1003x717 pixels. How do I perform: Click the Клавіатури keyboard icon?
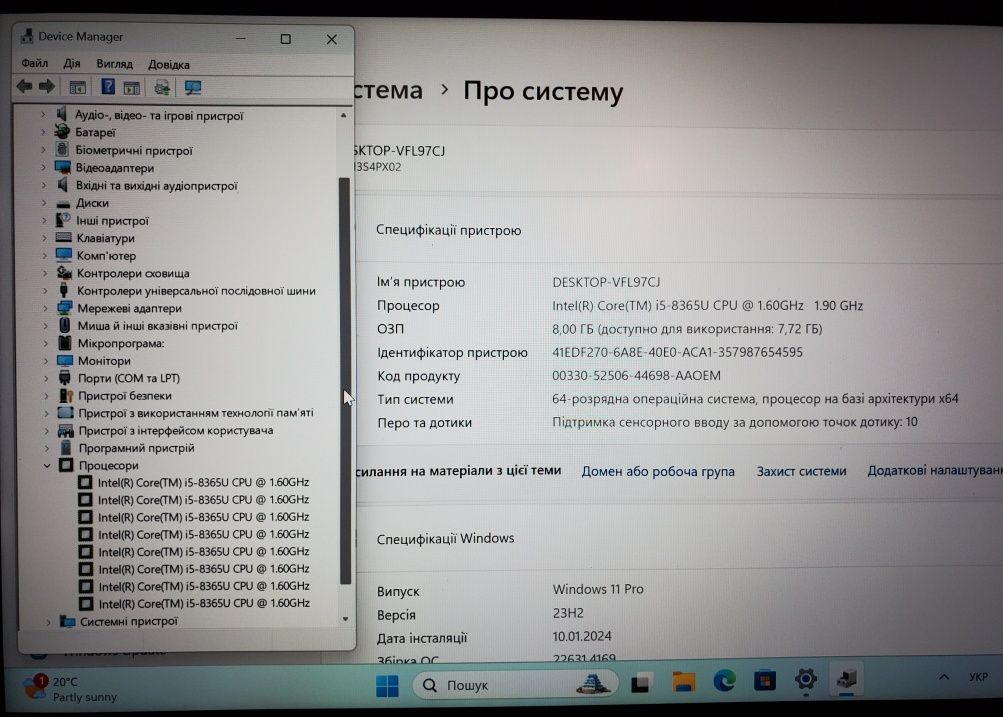coord(63,238)
